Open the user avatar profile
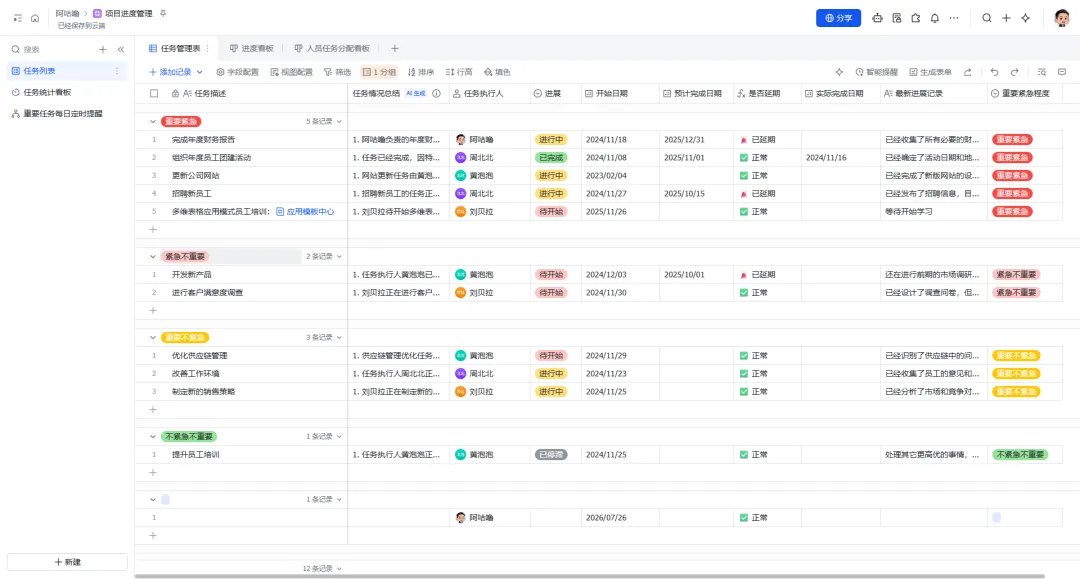 [x=1061, y=18]
